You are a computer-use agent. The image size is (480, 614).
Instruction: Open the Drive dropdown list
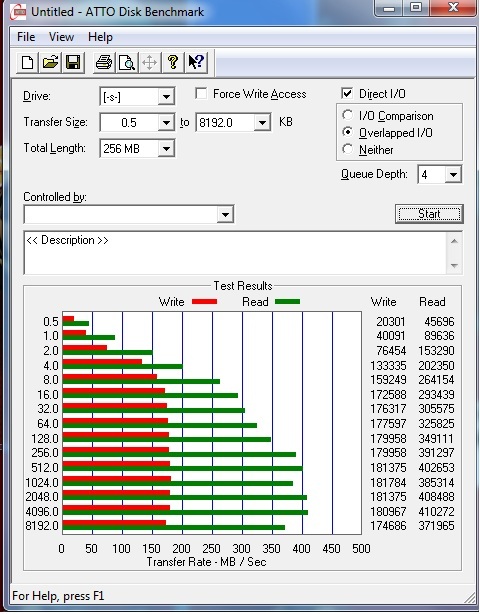pyautogui.click(x=166, y=97)
